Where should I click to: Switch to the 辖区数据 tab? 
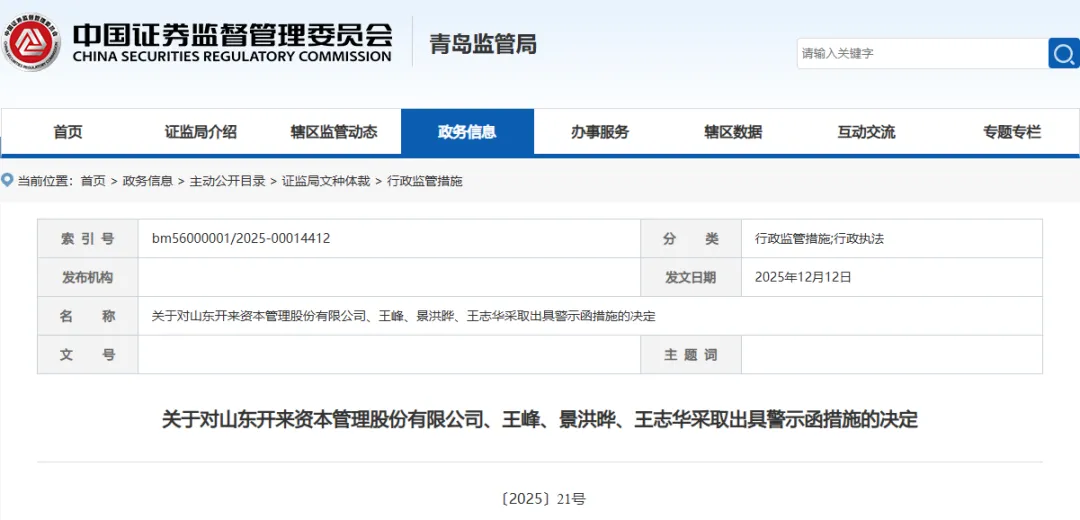tap(733, 132)
